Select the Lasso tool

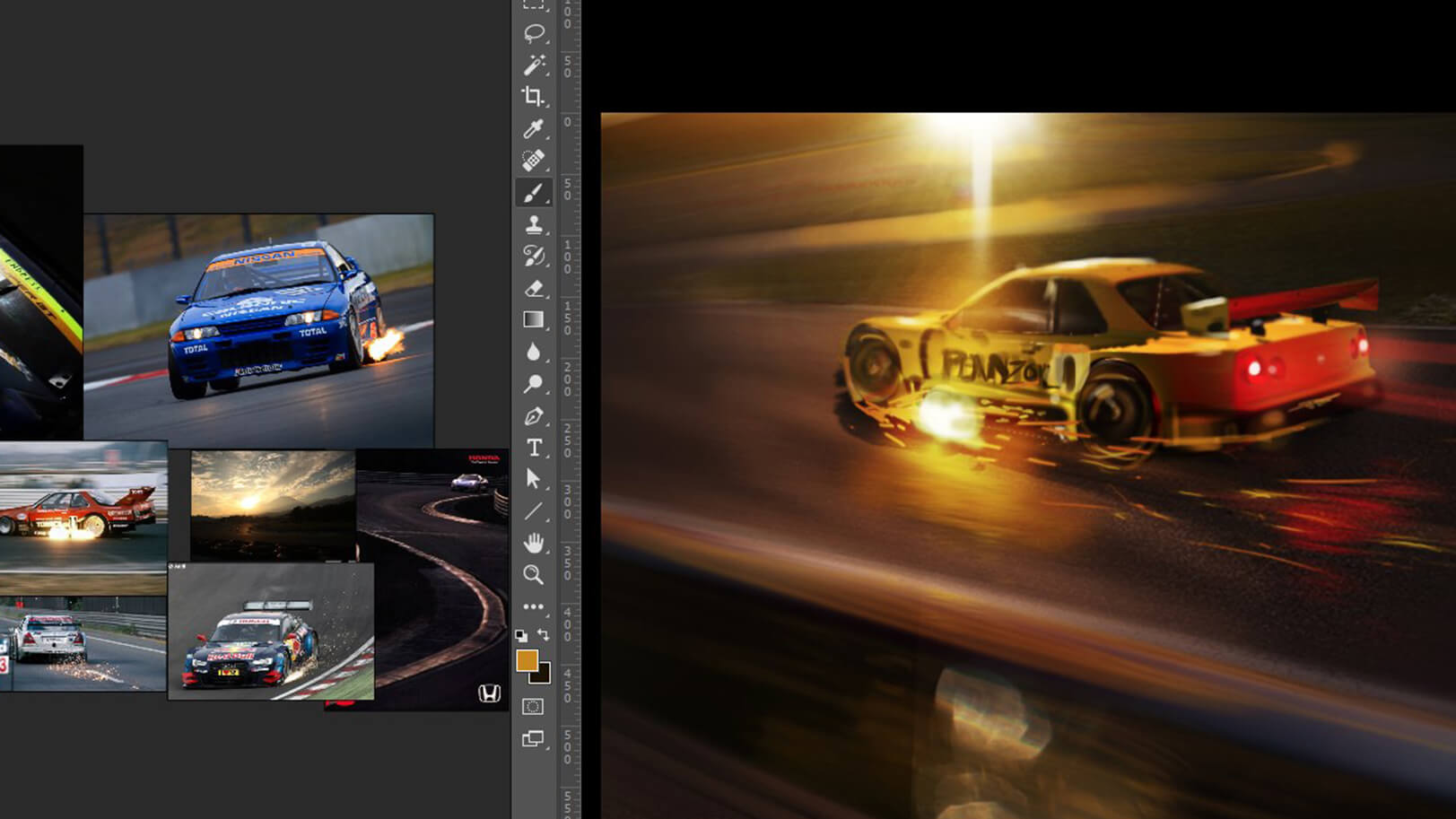534,33
